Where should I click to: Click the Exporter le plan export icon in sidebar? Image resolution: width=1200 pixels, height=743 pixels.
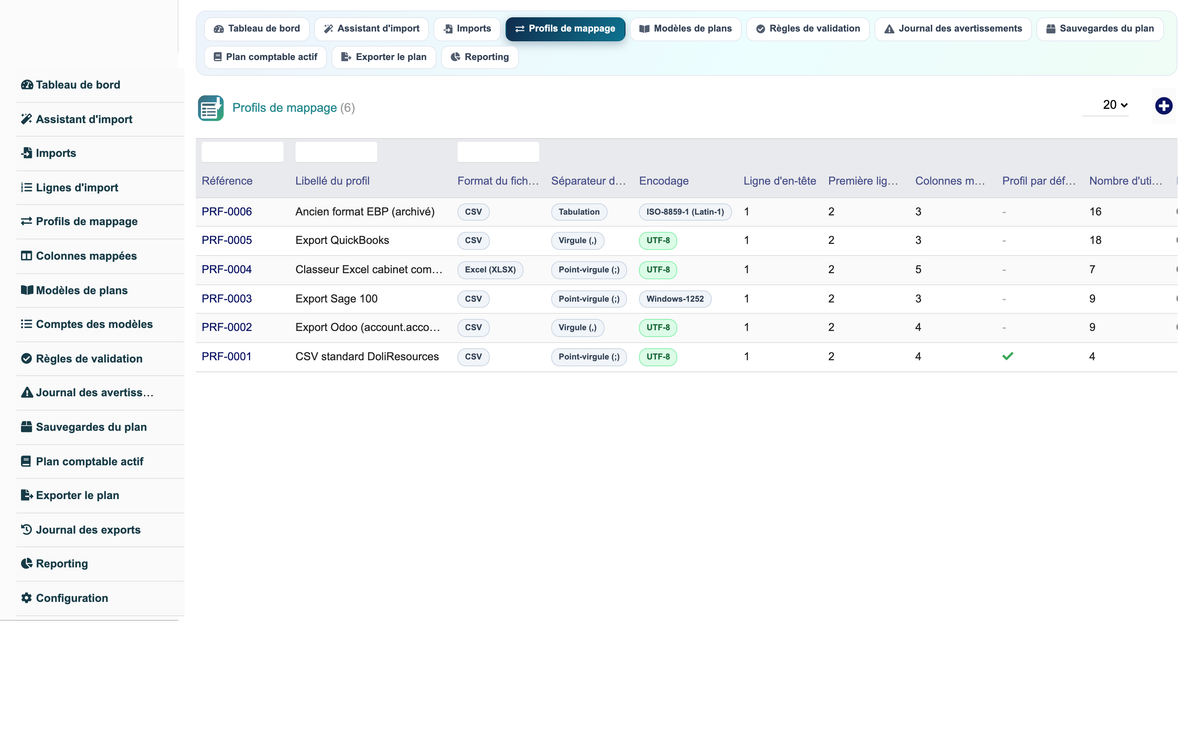27,495
